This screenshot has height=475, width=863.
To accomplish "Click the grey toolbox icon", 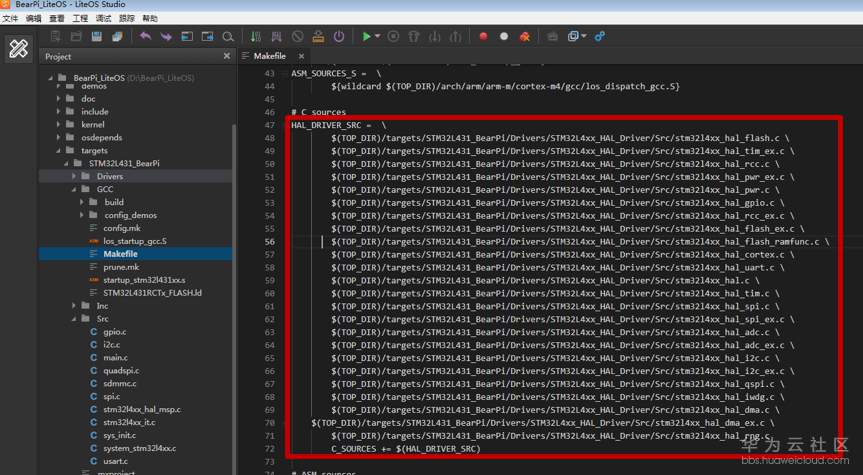I will (x=553, y=37).
